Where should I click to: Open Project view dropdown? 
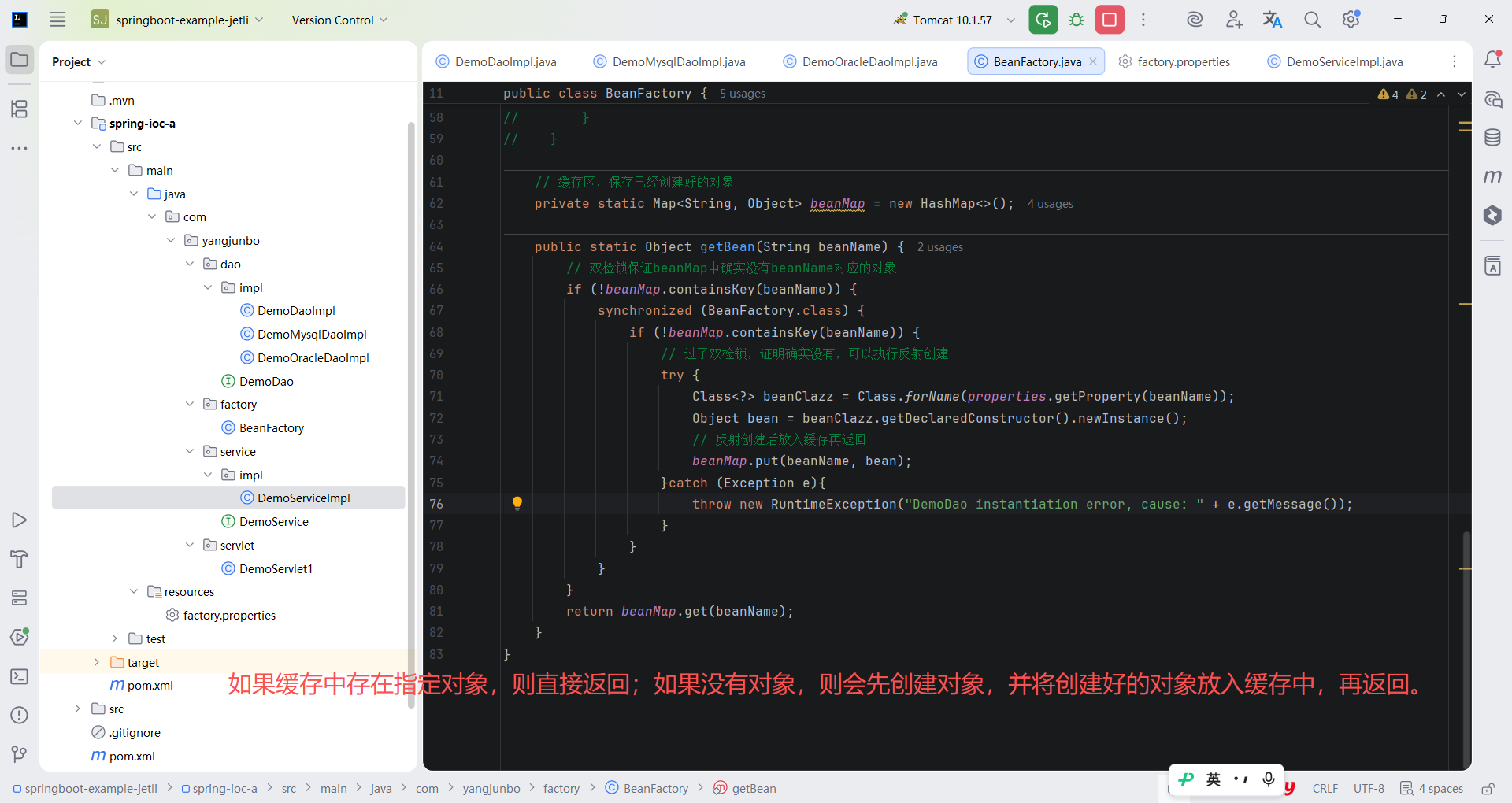pyautogui.click(x=79, y=62)
